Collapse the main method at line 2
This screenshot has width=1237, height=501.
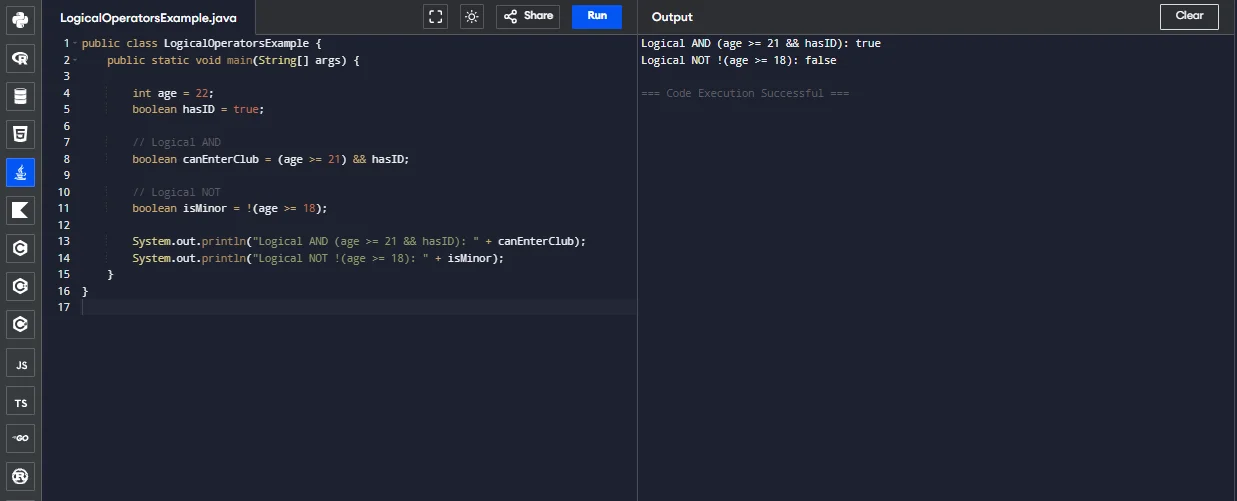point(75,60)
